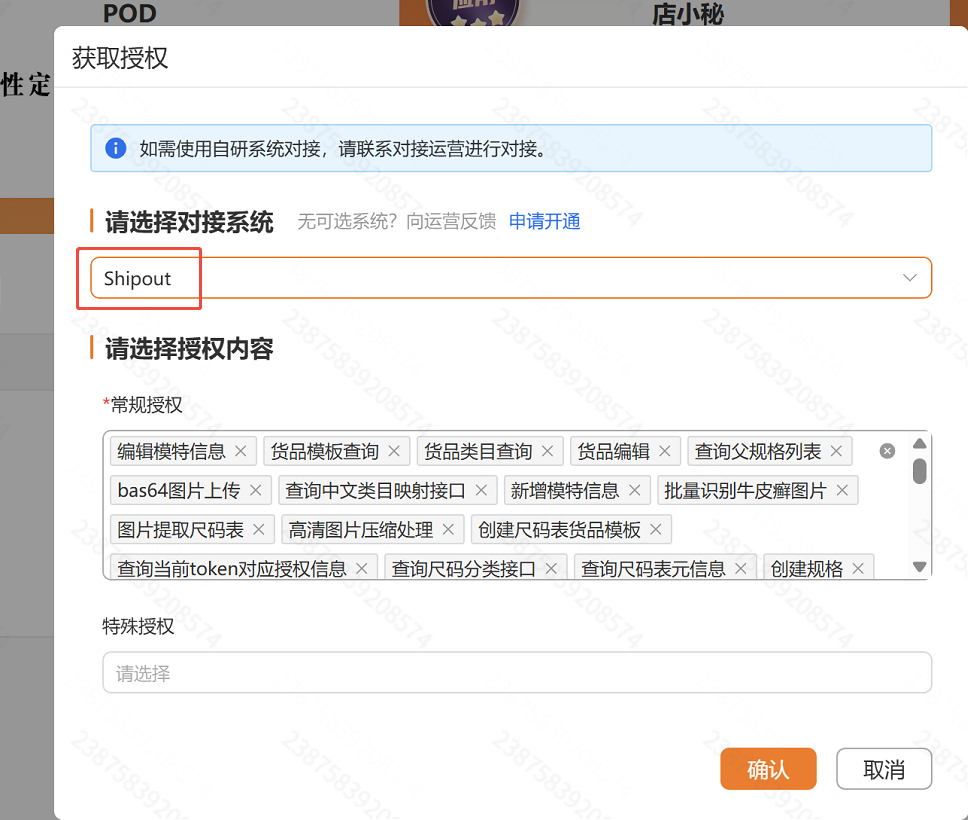Viewport: 968px width, 820px height.
Task: Click the 请选择对接系统 heading
Action: pyautogui.click(x=189, y=222)
